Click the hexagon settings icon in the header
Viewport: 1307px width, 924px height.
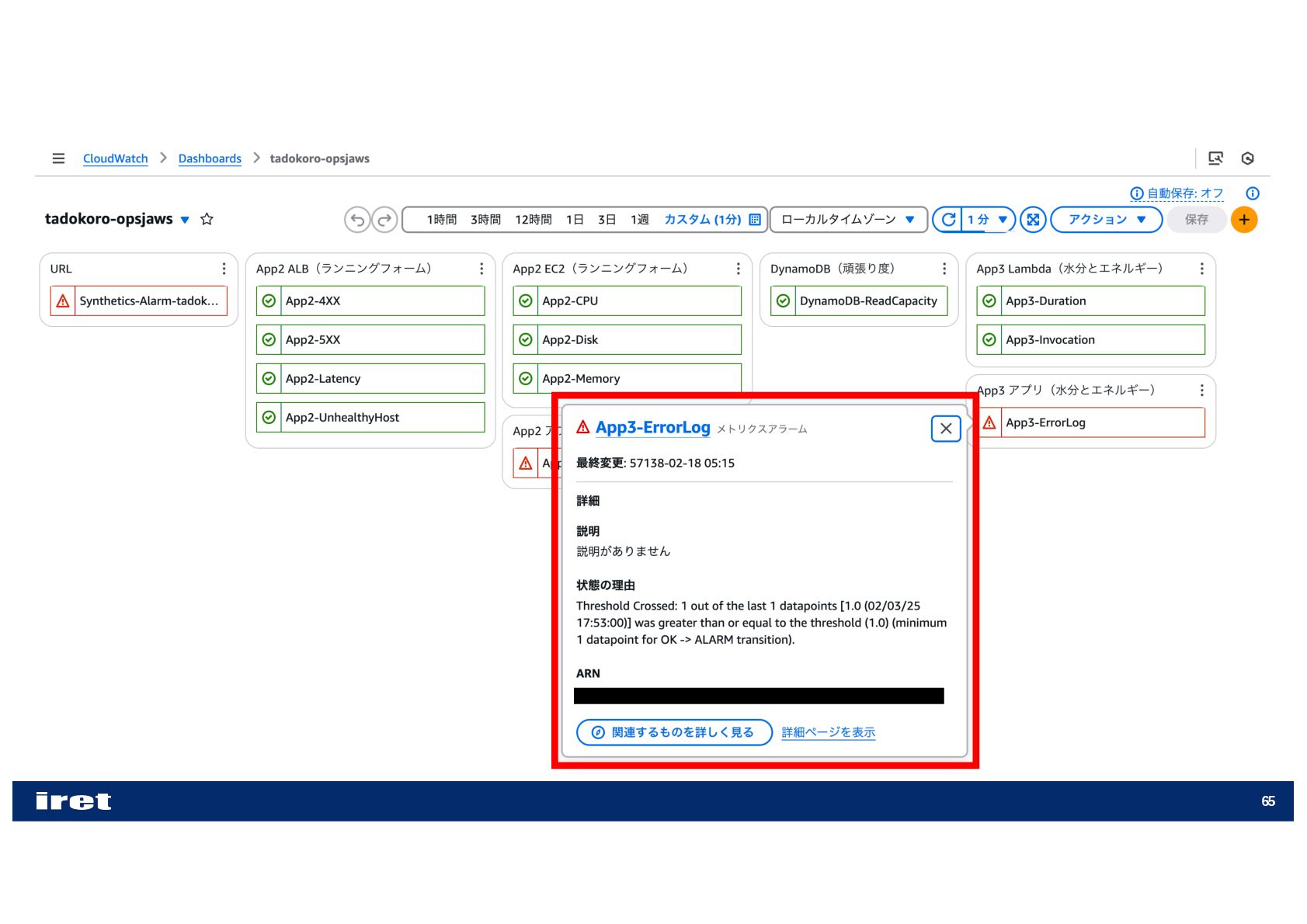click(1248, 158)
